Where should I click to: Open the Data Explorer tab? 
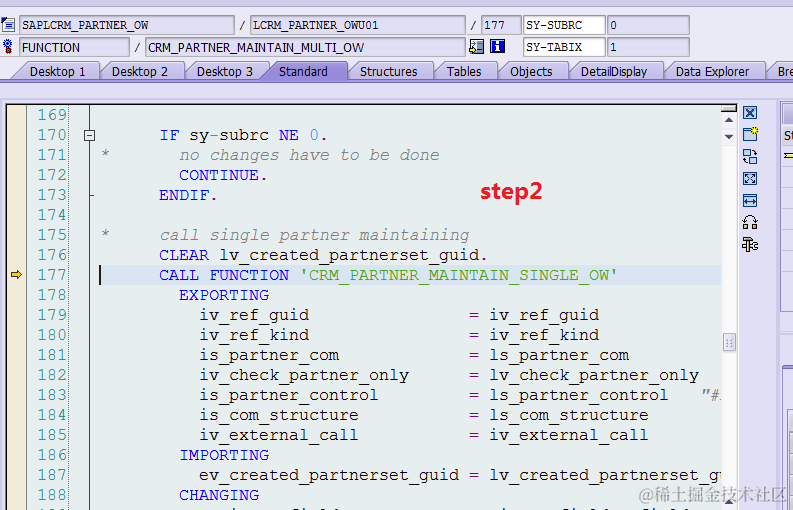coord(712,71)
